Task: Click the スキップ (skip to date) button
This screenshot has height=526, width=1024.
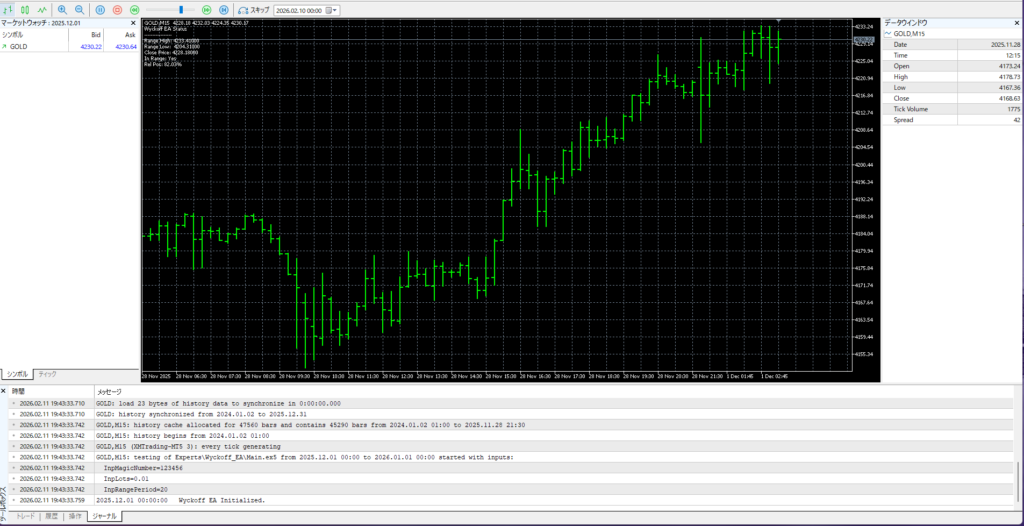Action: pos(254,9)
